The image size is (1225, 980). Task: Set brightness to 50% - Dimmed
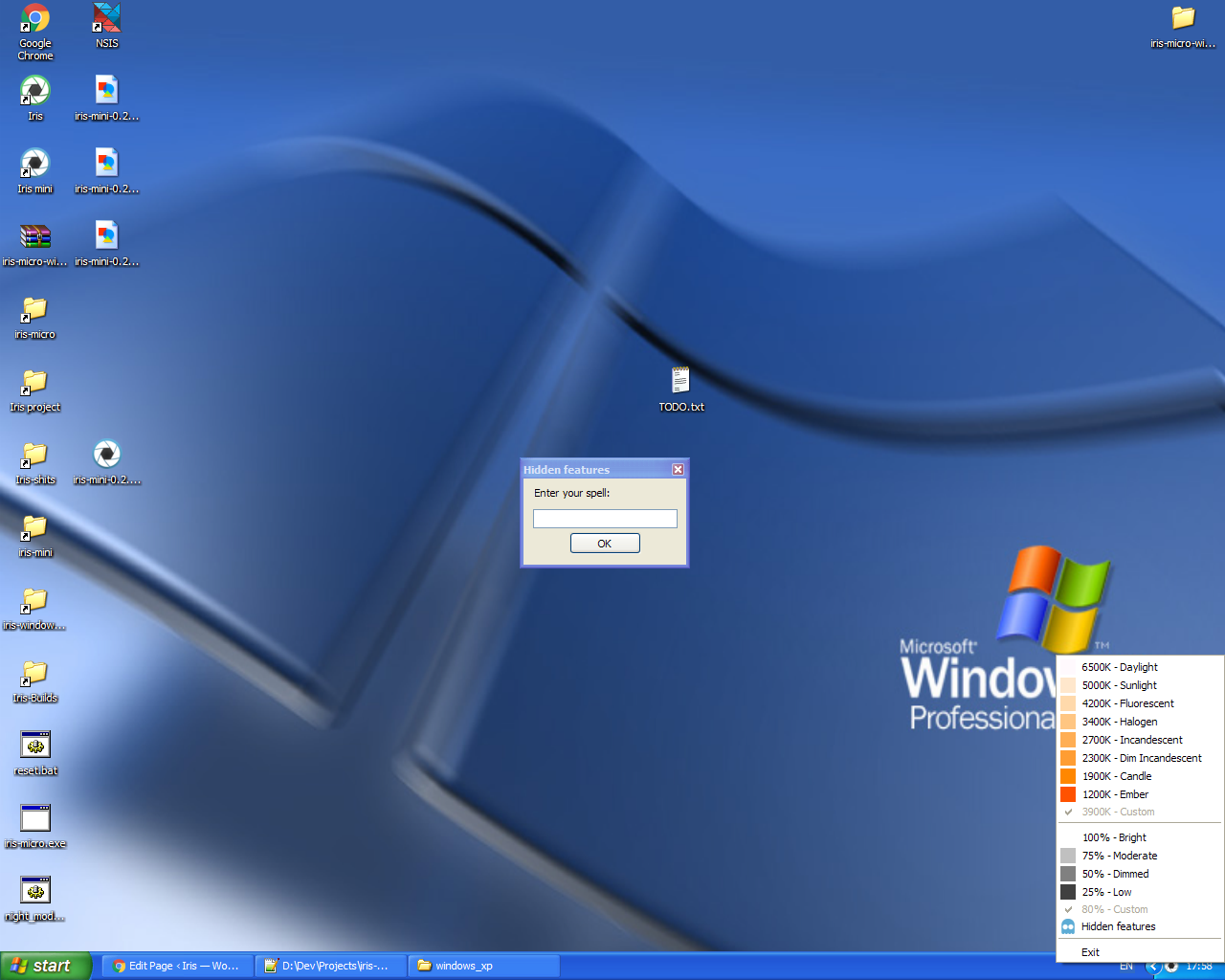point(1139,874)
